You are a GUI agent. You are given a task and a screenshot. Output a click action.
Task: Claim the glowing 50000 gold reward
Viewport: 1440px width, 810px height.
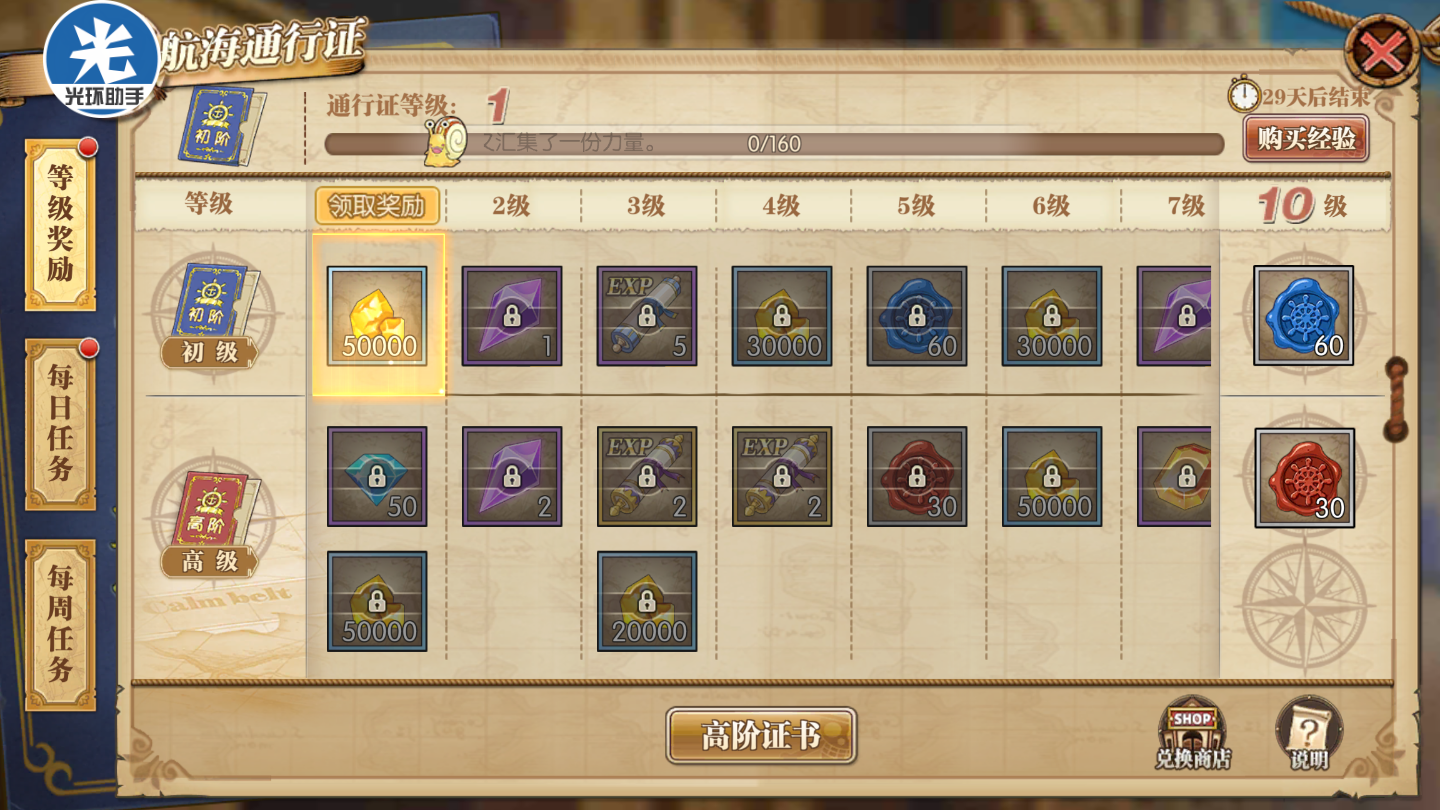click(377, 316)
